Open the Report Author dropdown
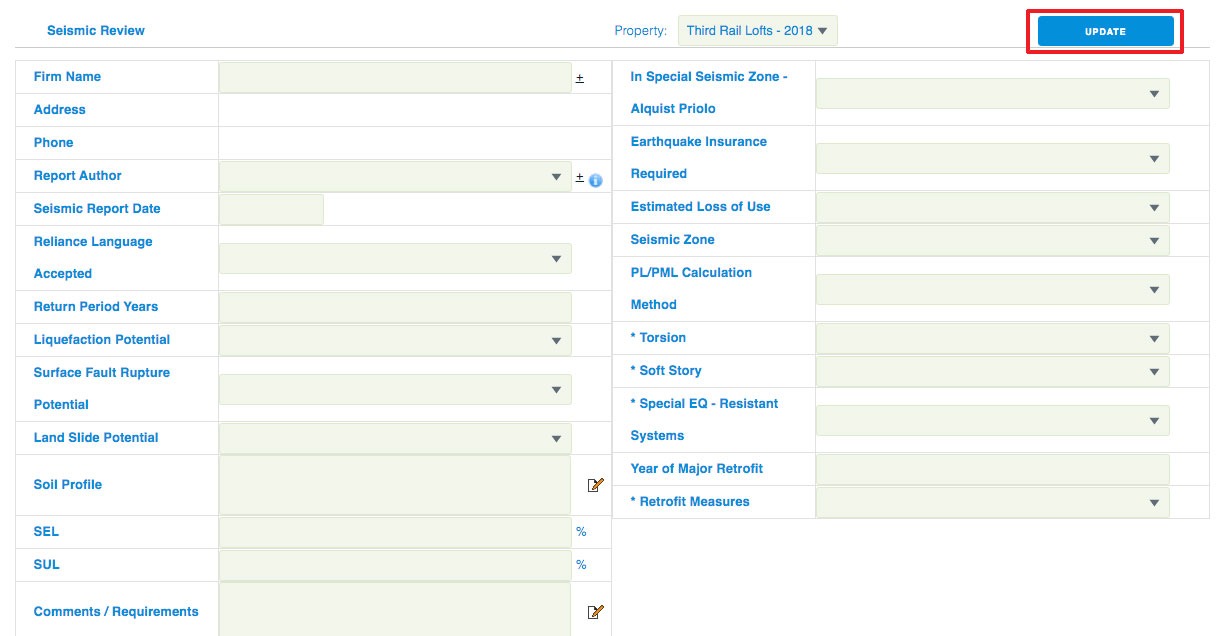 pyautogui.click(x=395, y=176)
